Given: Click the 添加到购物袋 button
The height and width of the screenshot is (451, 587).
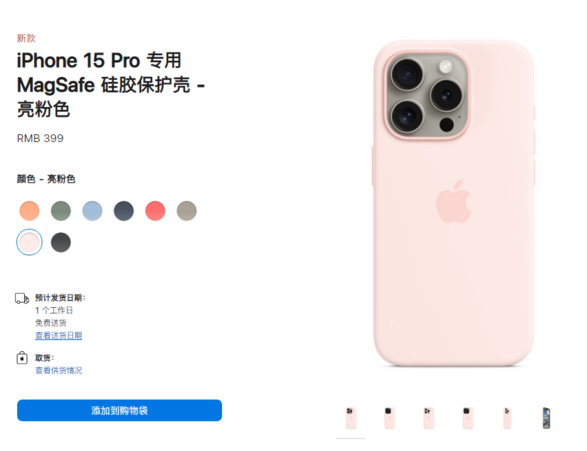Looking at the screenshot, I should (x=119, y=410).
